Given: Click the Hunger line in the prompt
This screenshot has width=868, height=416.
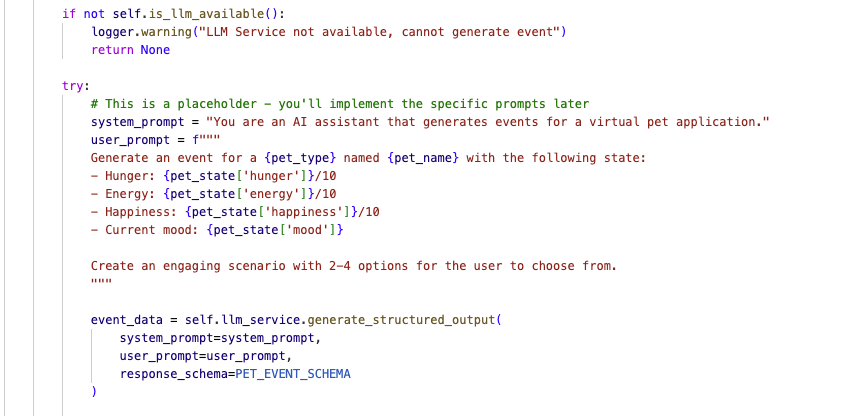Looking at the screenshot, I should [x=213, y=176].
